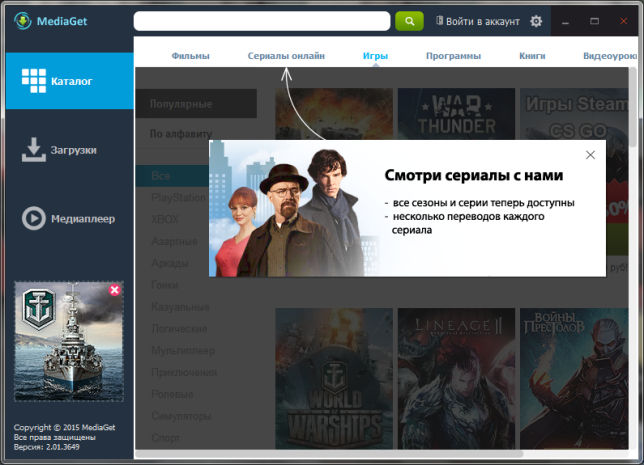644x465 pixels.
Task: Open the Войны Престолов game card
Action: coord(574,378)
